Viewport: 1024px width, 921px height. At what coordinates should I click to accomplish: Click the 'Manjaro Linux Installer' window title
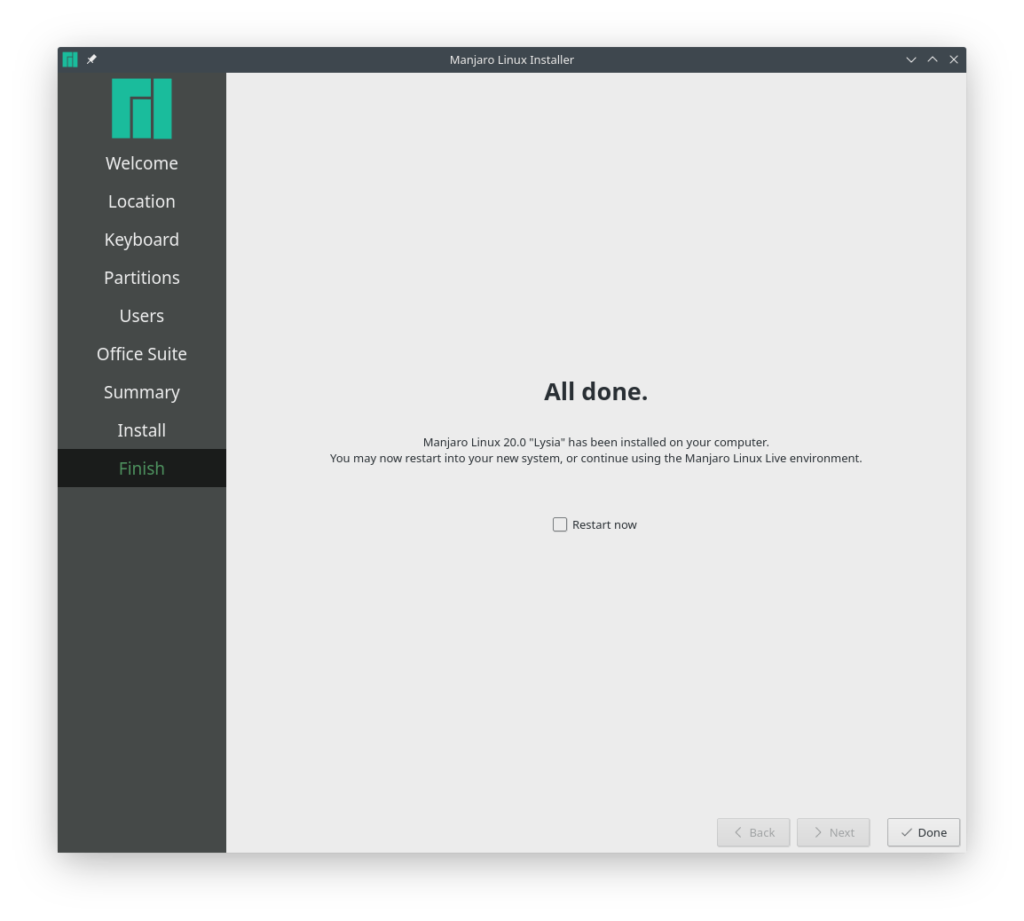[511, 59]
